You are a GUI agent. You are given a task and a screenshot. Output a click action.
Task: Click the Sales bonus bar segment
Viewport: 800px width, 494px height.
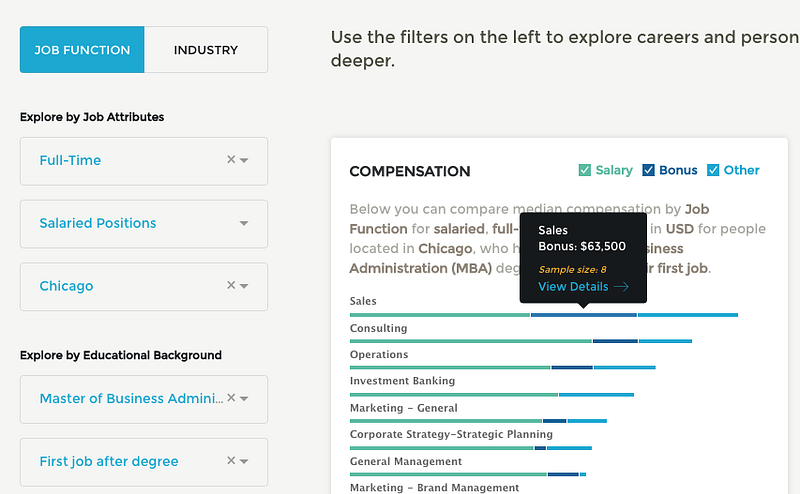pos(583,315)
